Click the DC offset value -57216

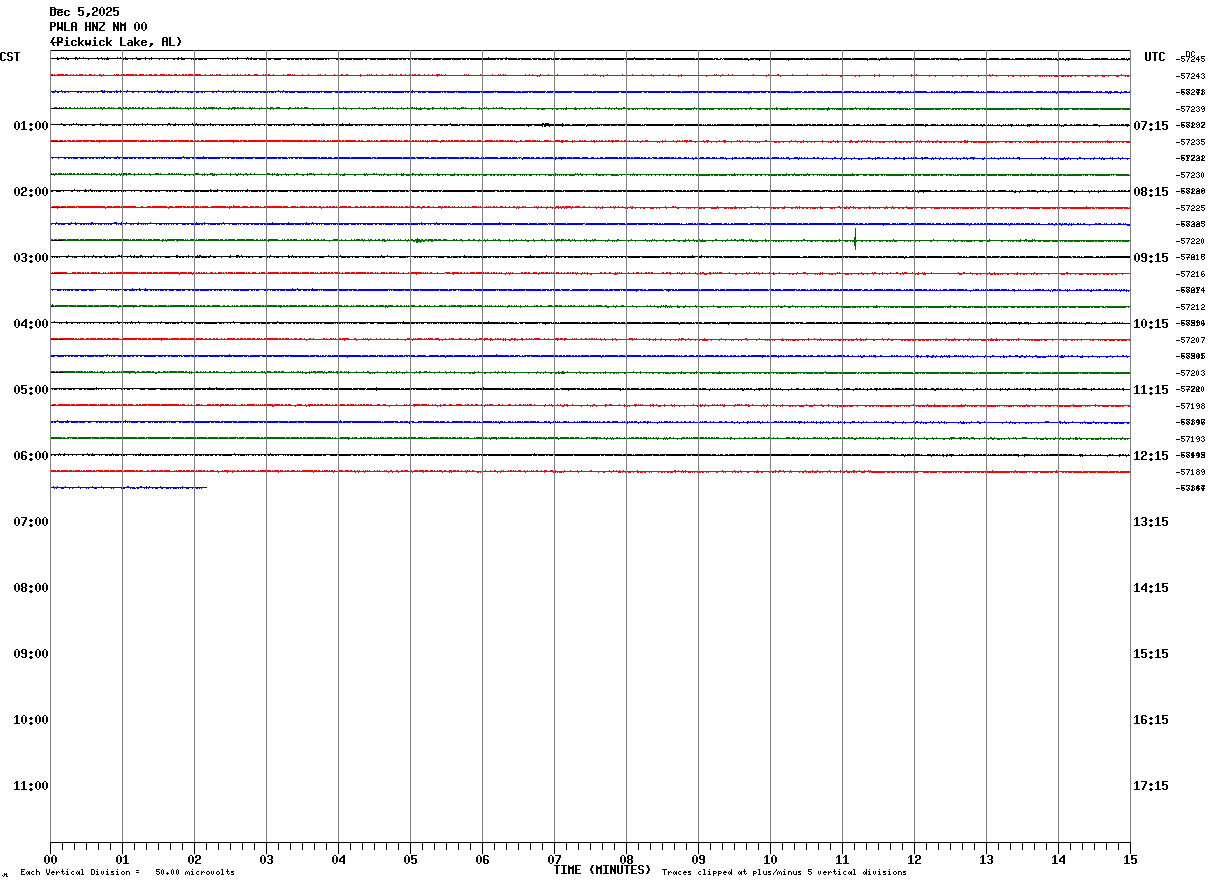[1190, 274]
